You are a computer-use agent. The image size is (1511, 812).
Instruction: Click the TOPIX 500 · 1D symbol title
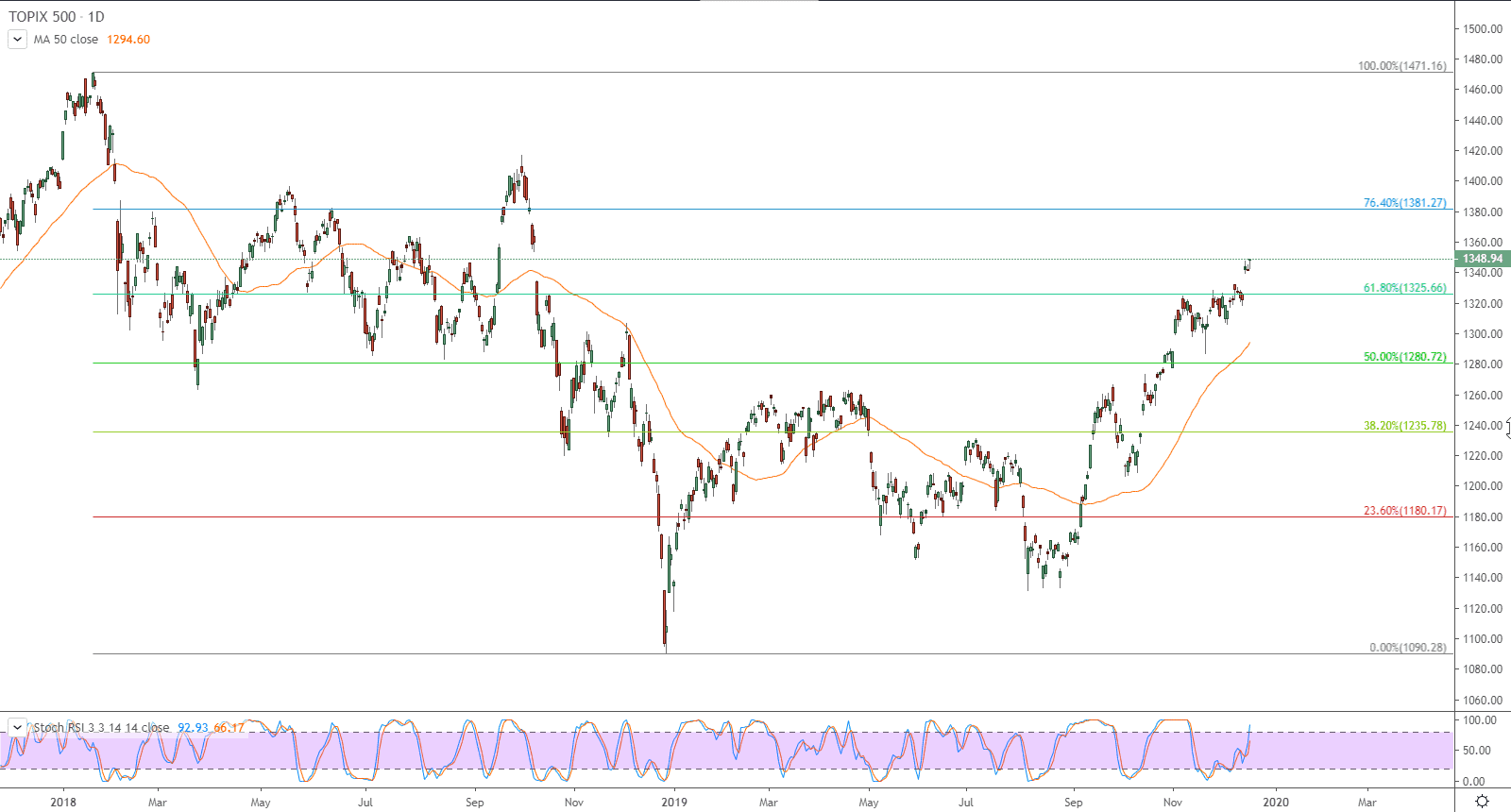click(x=57, y=17)
